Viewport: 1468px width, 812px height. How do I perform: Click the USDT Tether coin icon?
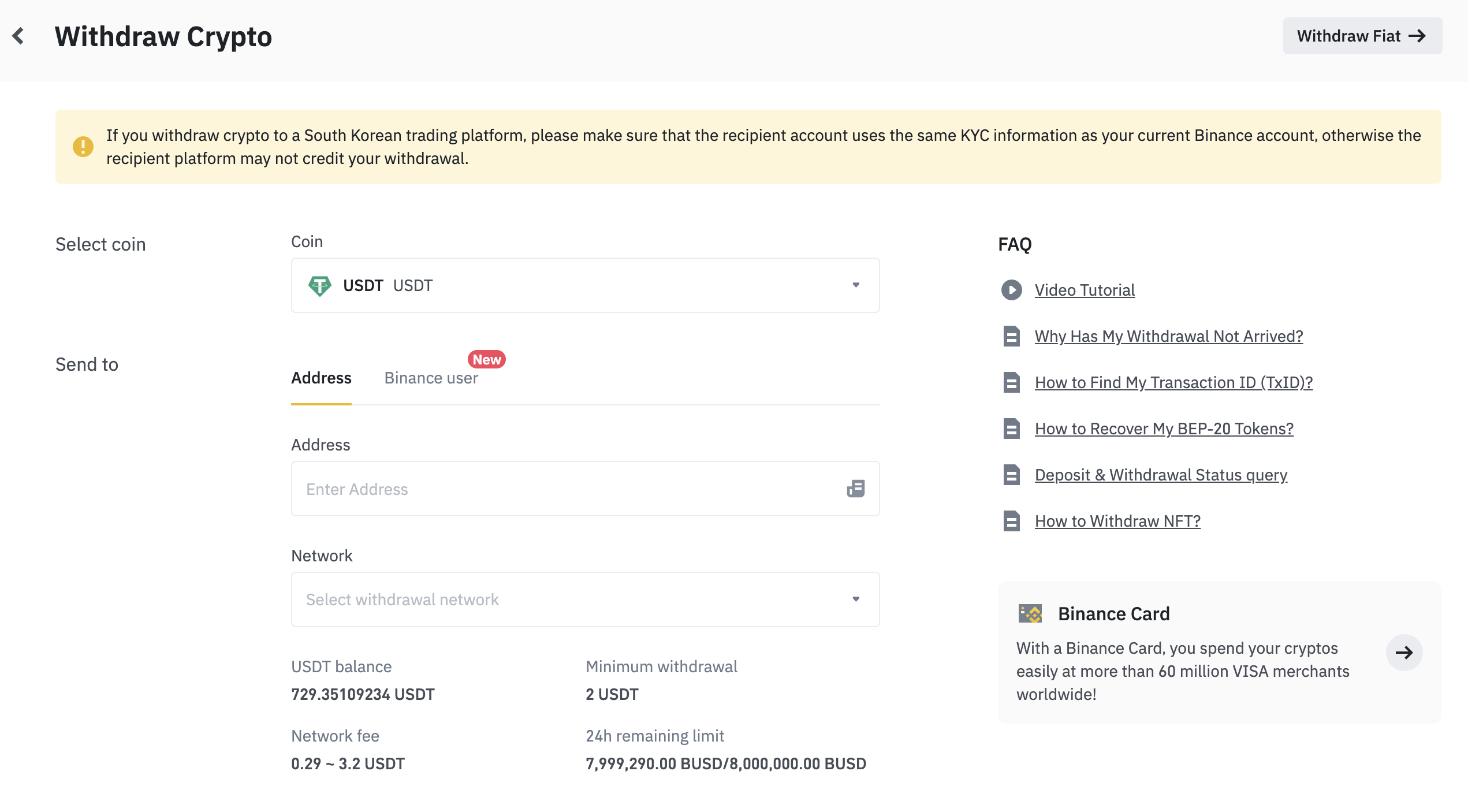pyautogui.click(x=319, y=285)
